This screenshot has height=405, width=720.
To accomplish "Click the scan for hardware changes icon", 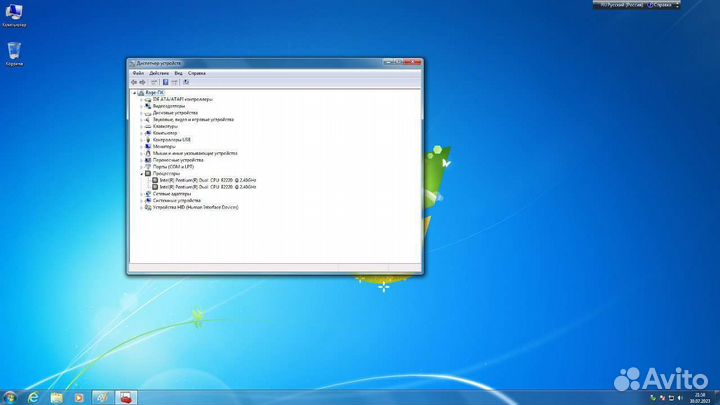I will pyautogui.click(x=186, y=82).
